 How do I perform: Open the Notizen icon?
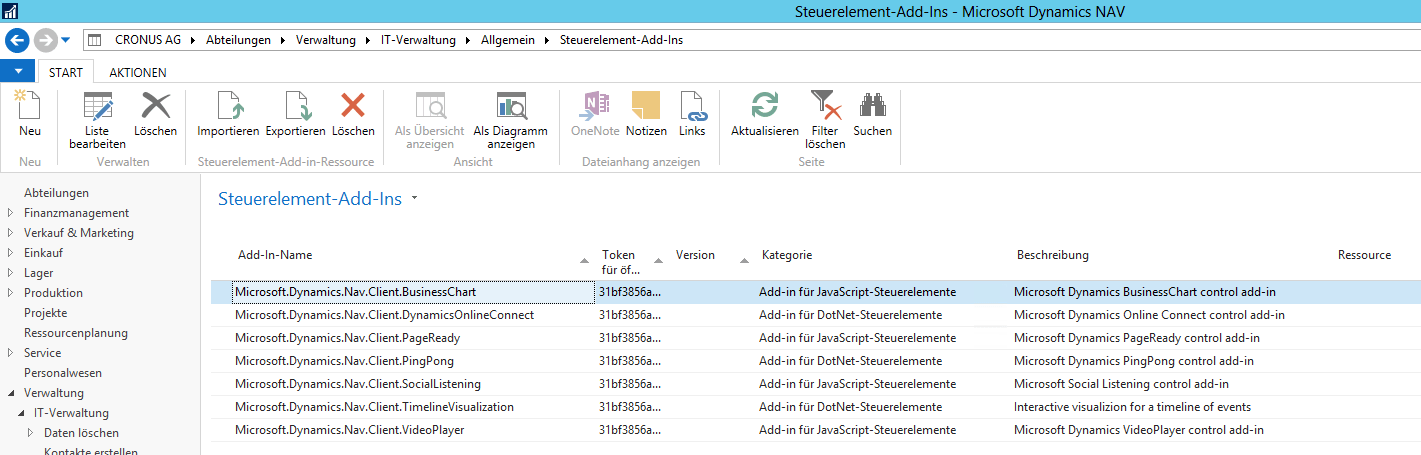646,106
